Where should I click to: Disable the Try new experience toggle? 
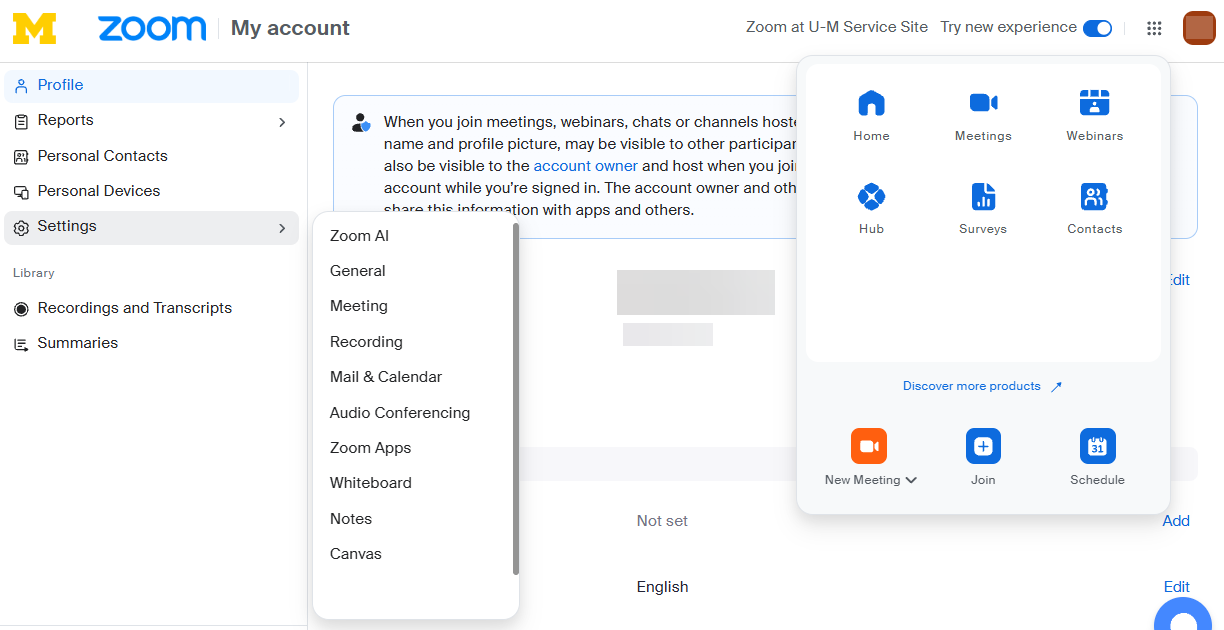1097,28
